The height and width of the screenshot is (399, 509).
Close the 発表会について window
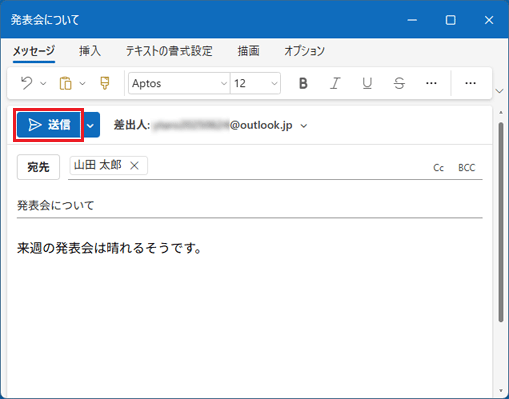coord(489,20)
